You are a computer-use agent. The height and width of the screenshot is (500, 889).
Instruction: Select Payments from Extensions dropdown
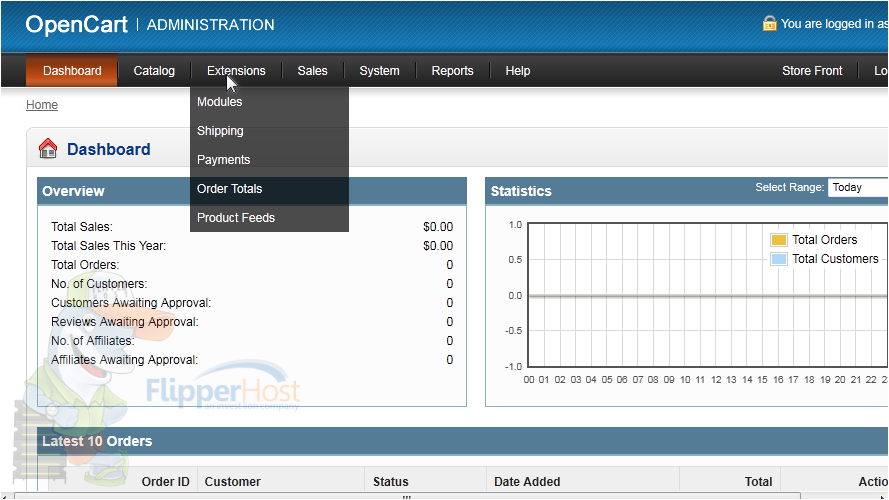(269, 160)
